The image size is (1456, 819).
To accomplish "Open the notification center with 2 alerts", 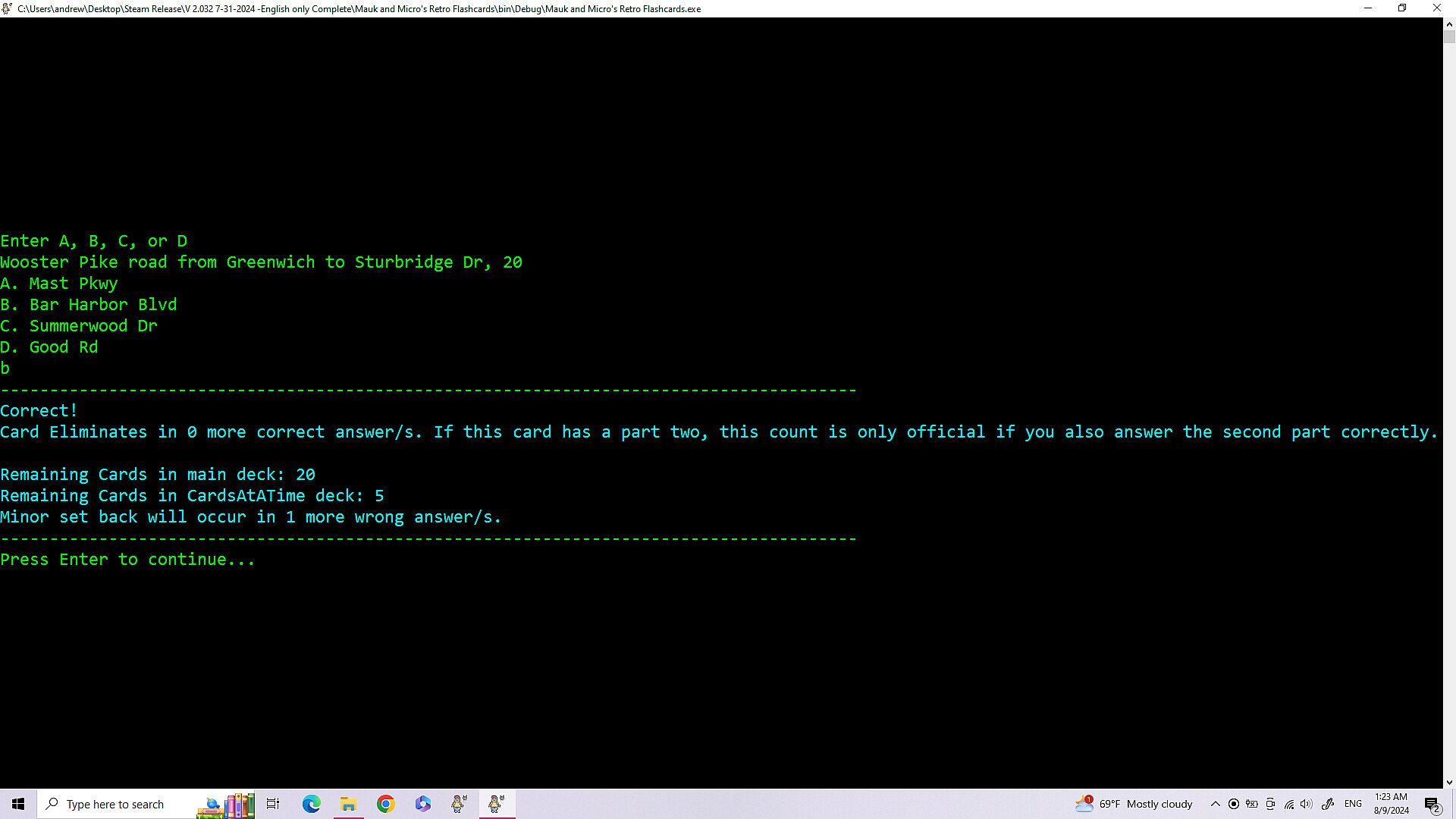I will [1432, 804].
